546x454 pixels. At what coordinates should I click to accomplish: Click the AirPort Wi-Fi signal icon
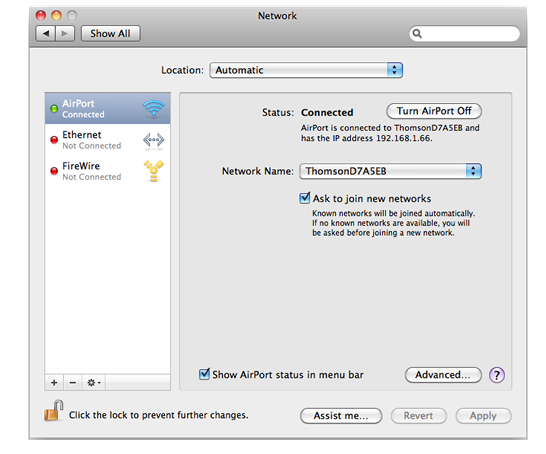click(x=154, y=109)
